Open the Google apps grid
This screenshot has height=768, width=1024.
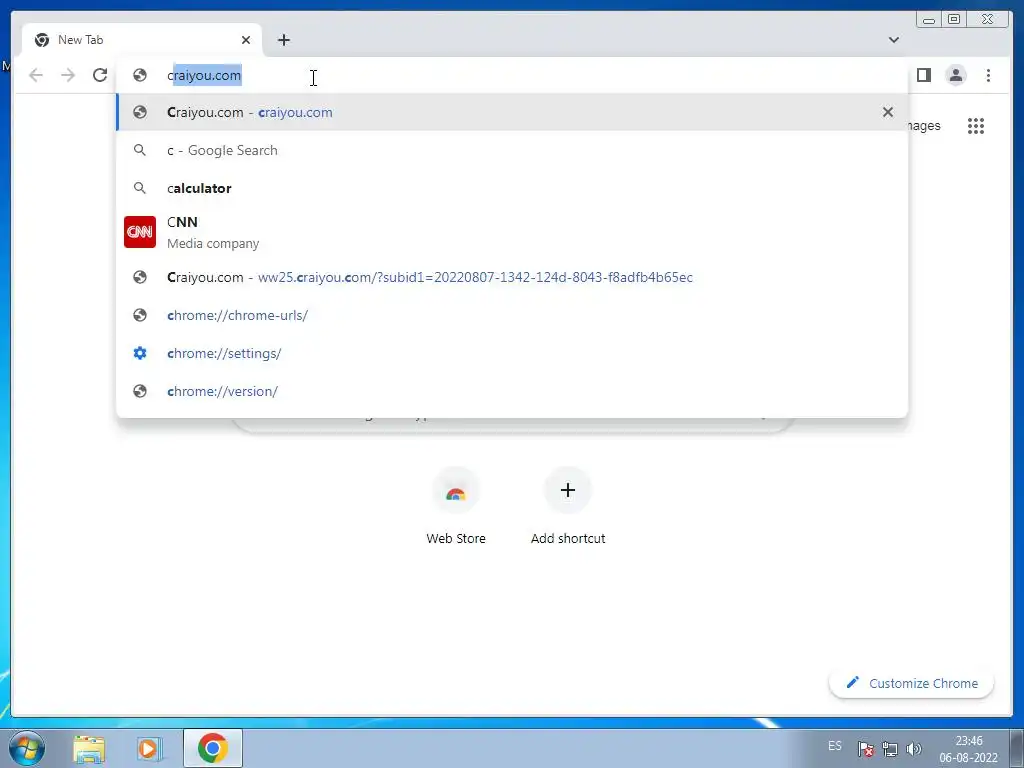[x=976, y=125]
